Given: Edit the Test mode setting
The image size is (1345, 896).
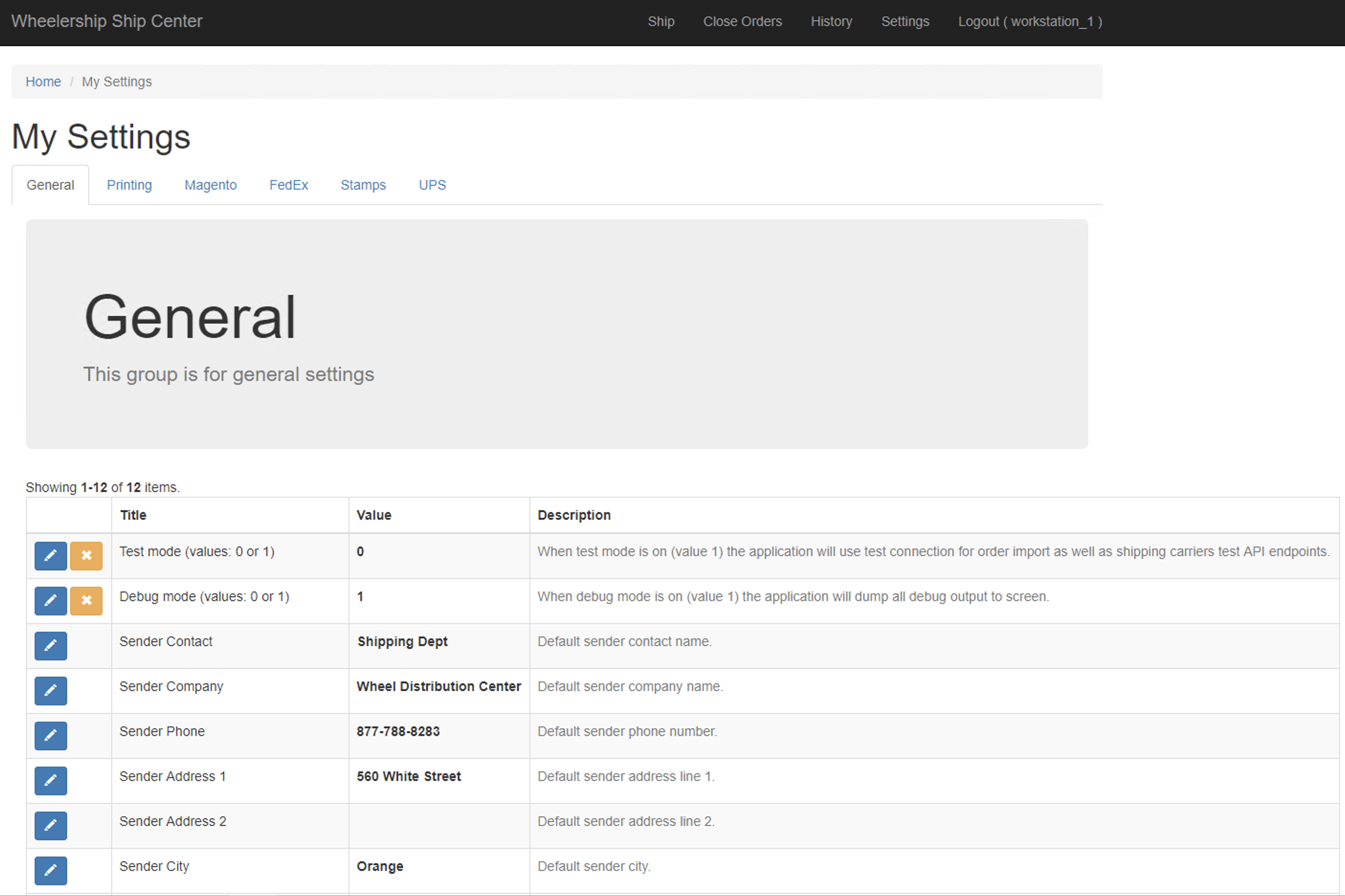Looking at the screenshot, I should pos(50,555).
